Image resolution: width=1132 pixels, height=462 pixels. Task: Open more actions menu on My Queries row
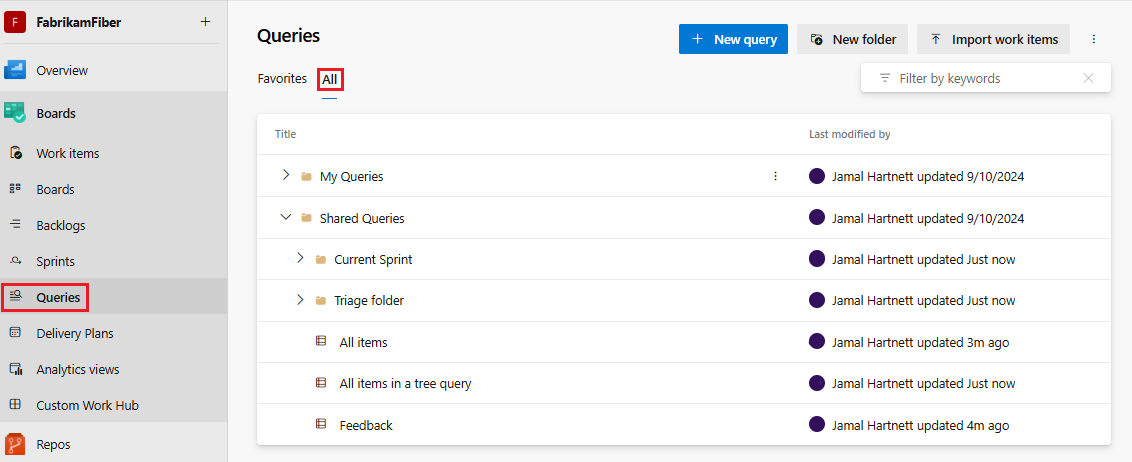click(775, 176)
